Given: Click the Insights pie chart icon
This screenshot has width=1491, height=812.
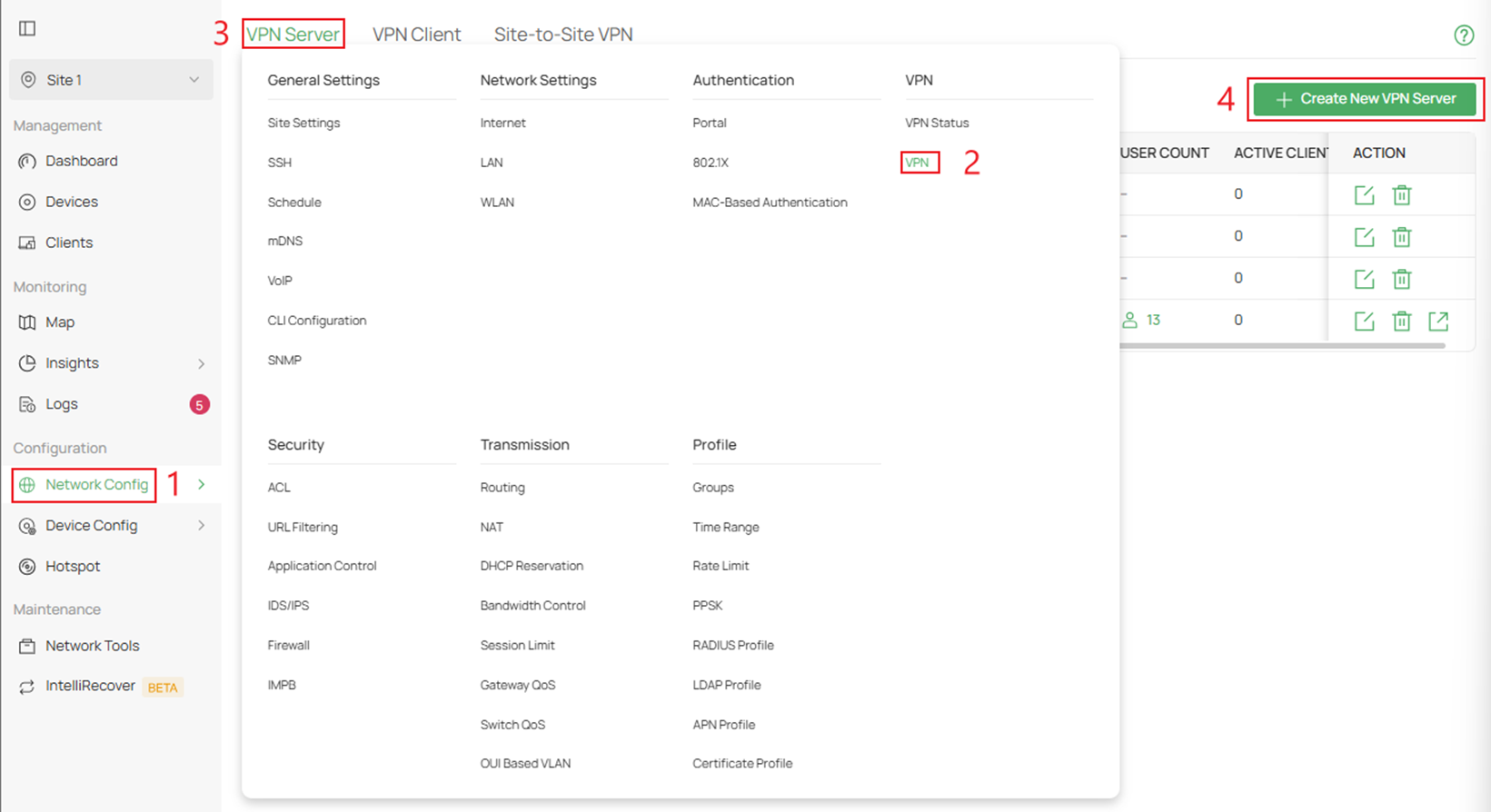Looking at the screenshot, I should (x=27, y=363).
